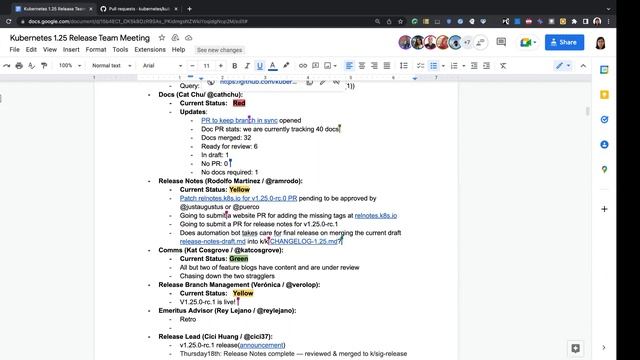Toggle italic formatting
640x360 pixels.
pos(247,66)
